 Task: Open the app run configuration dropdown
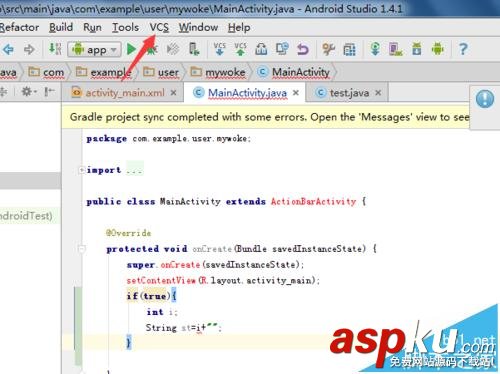click(94, 50)
